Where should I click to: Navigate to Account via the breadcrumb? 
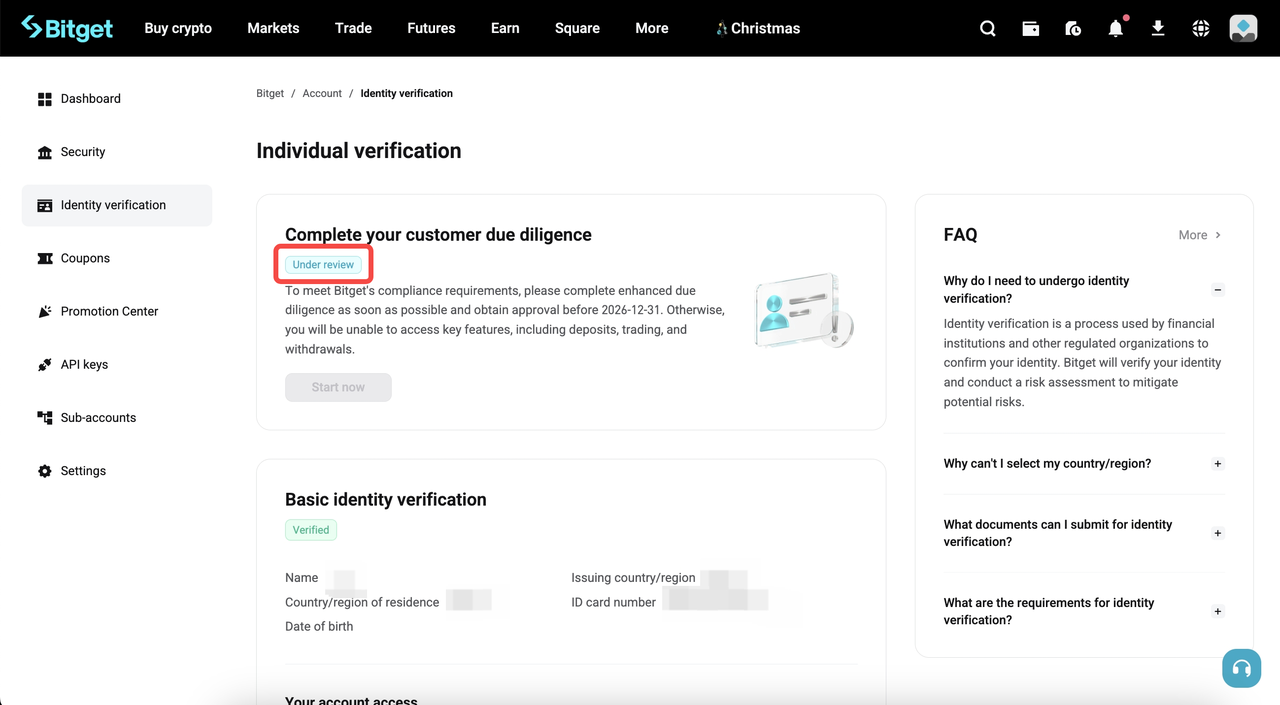point(322,92)
